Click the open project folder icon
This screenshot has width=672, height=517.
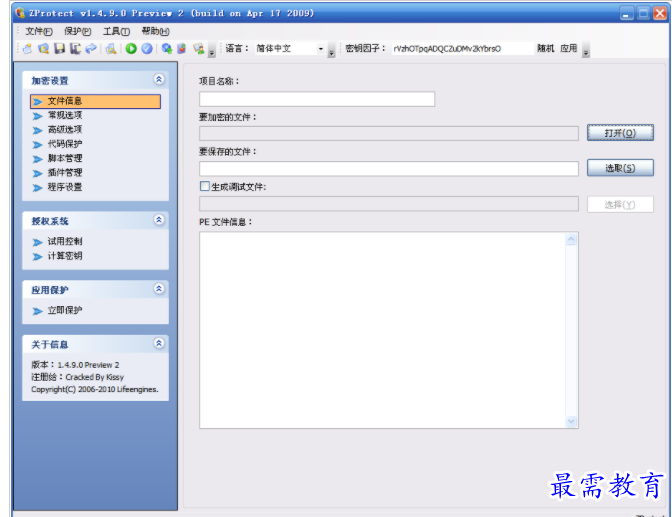coord(43,48)
